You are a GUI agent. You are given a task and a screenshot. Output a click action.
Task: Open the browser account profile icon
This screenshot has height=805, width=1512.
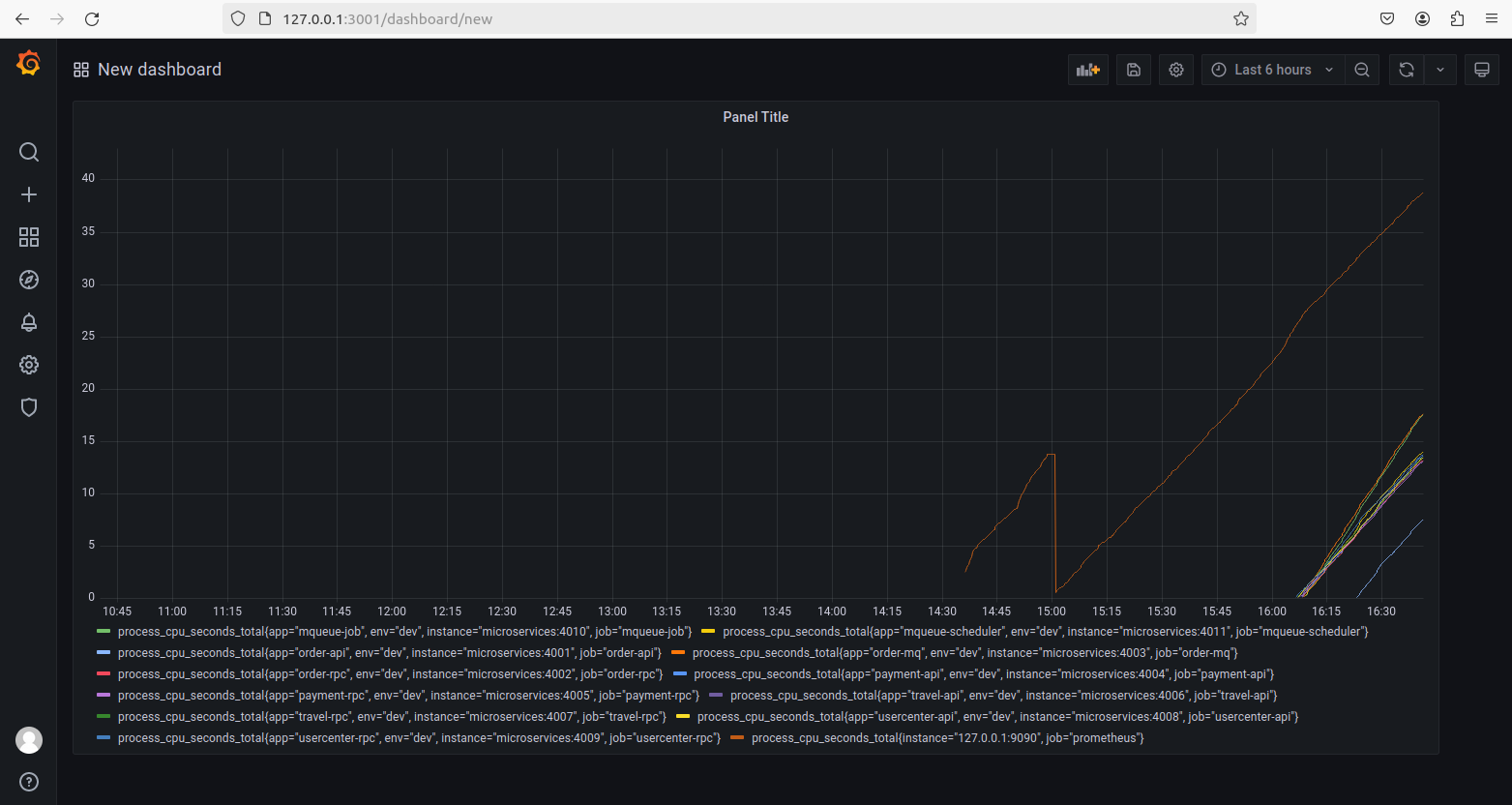coord(1422,18)
